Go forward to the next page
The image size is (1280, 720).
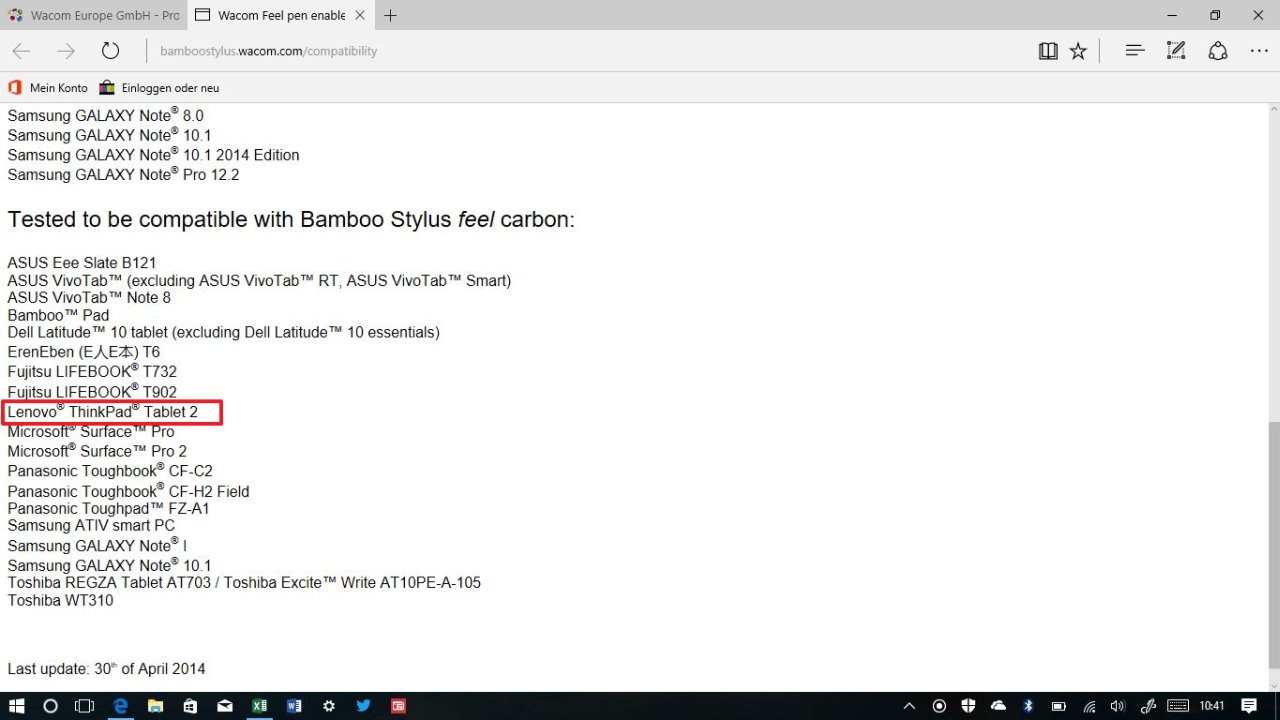point(66,51)
